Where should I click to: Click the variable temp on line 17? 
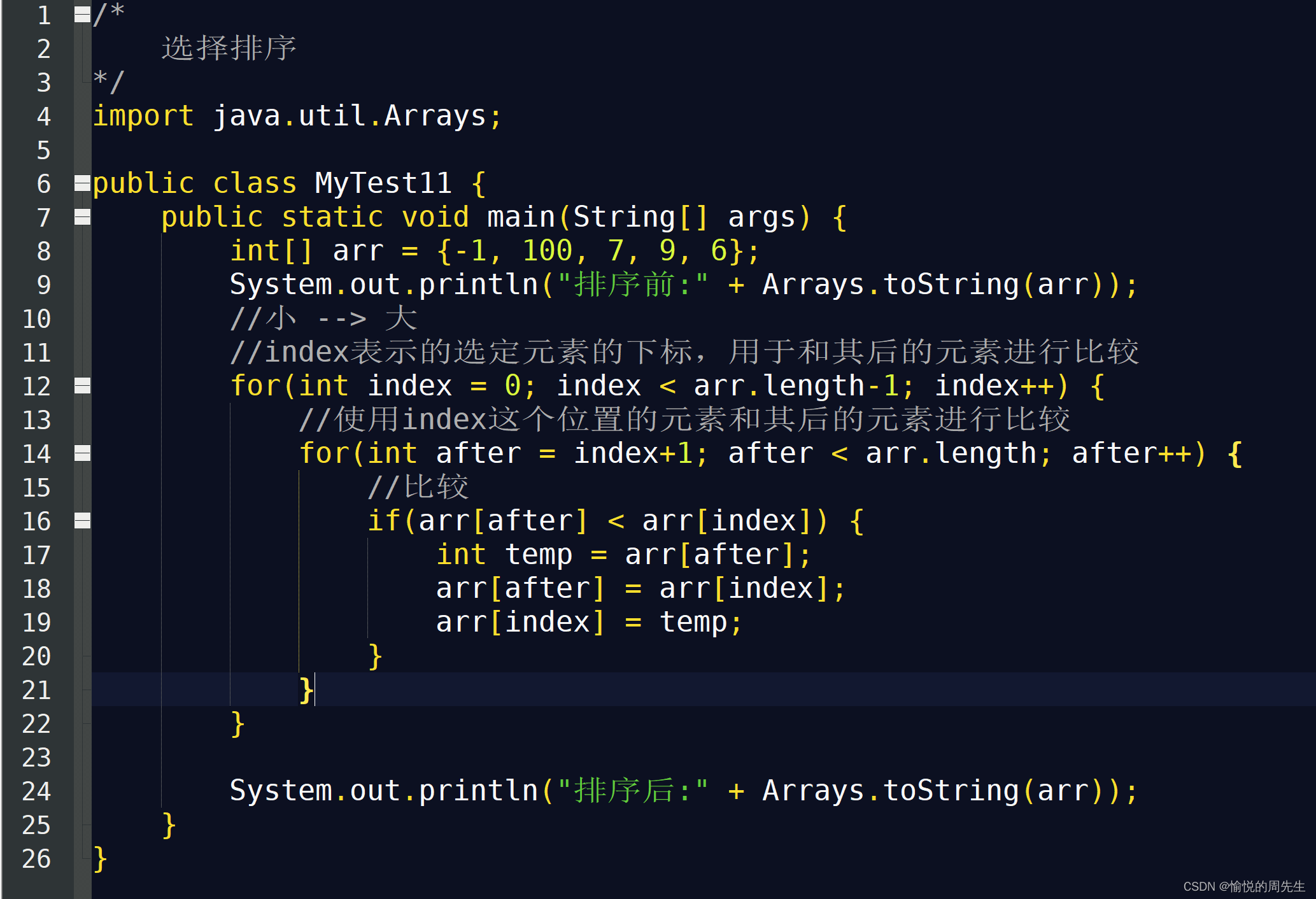[x=539, y=555]
